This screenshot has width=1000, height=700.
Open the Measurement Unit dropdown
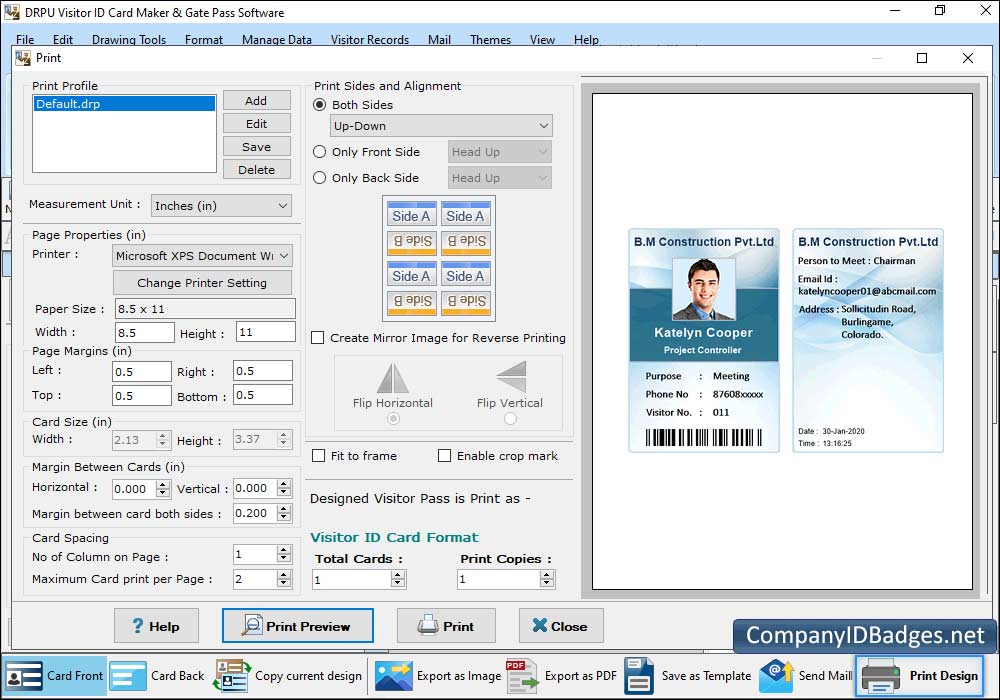(x=221, y=205)
